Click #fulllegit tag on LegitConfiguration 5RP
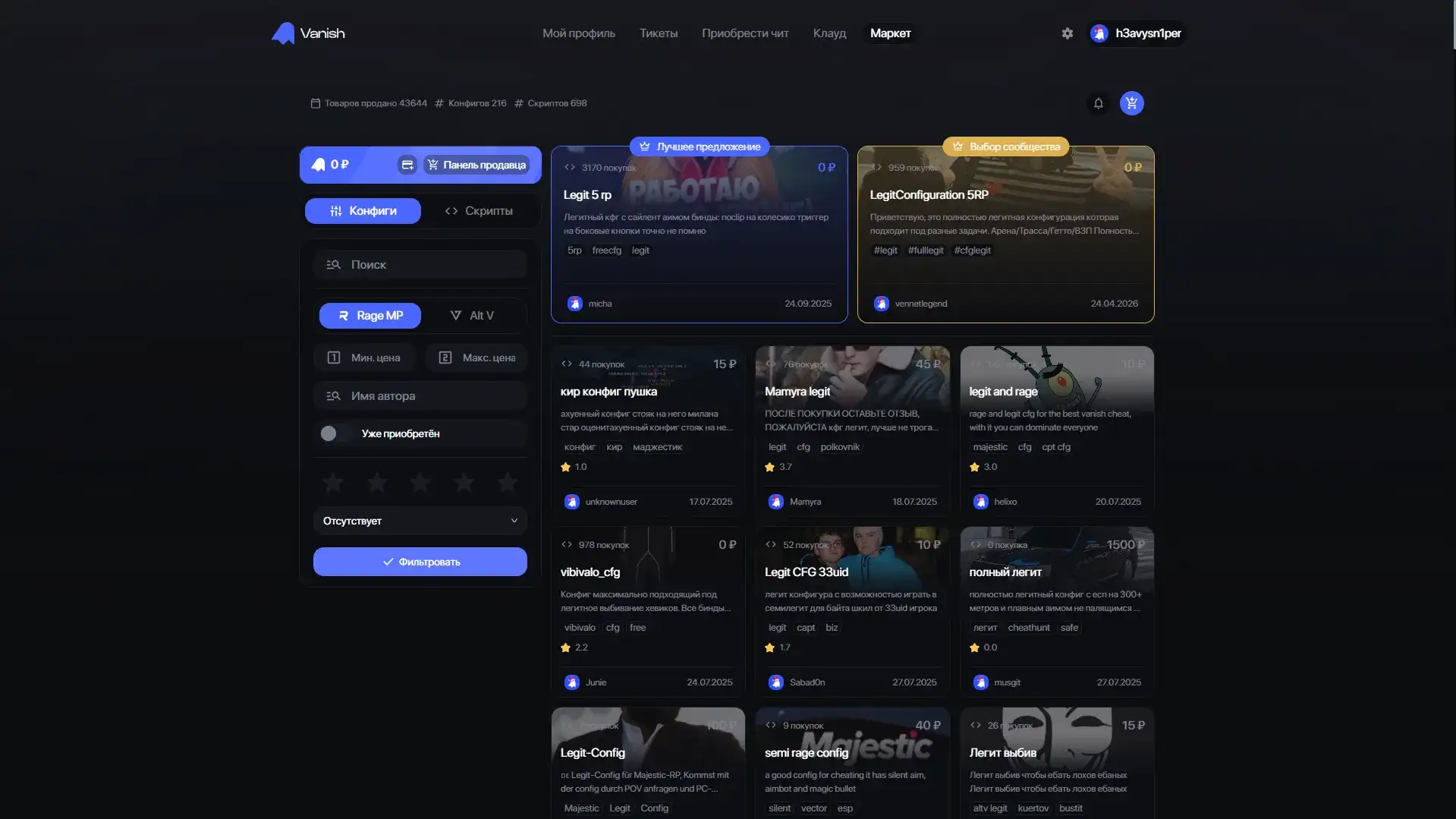The width and height of the screenshot is (1456, 819). [x=926, y=250]
